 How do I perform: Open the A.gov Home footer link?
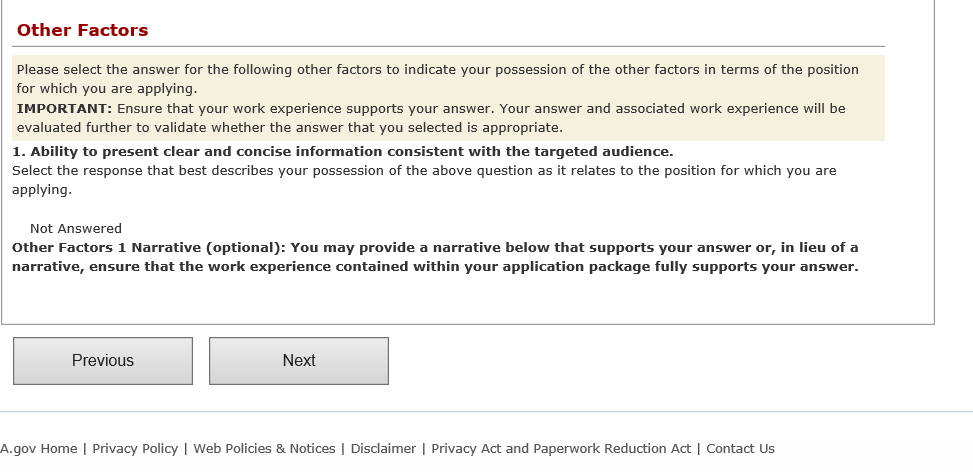39,449
